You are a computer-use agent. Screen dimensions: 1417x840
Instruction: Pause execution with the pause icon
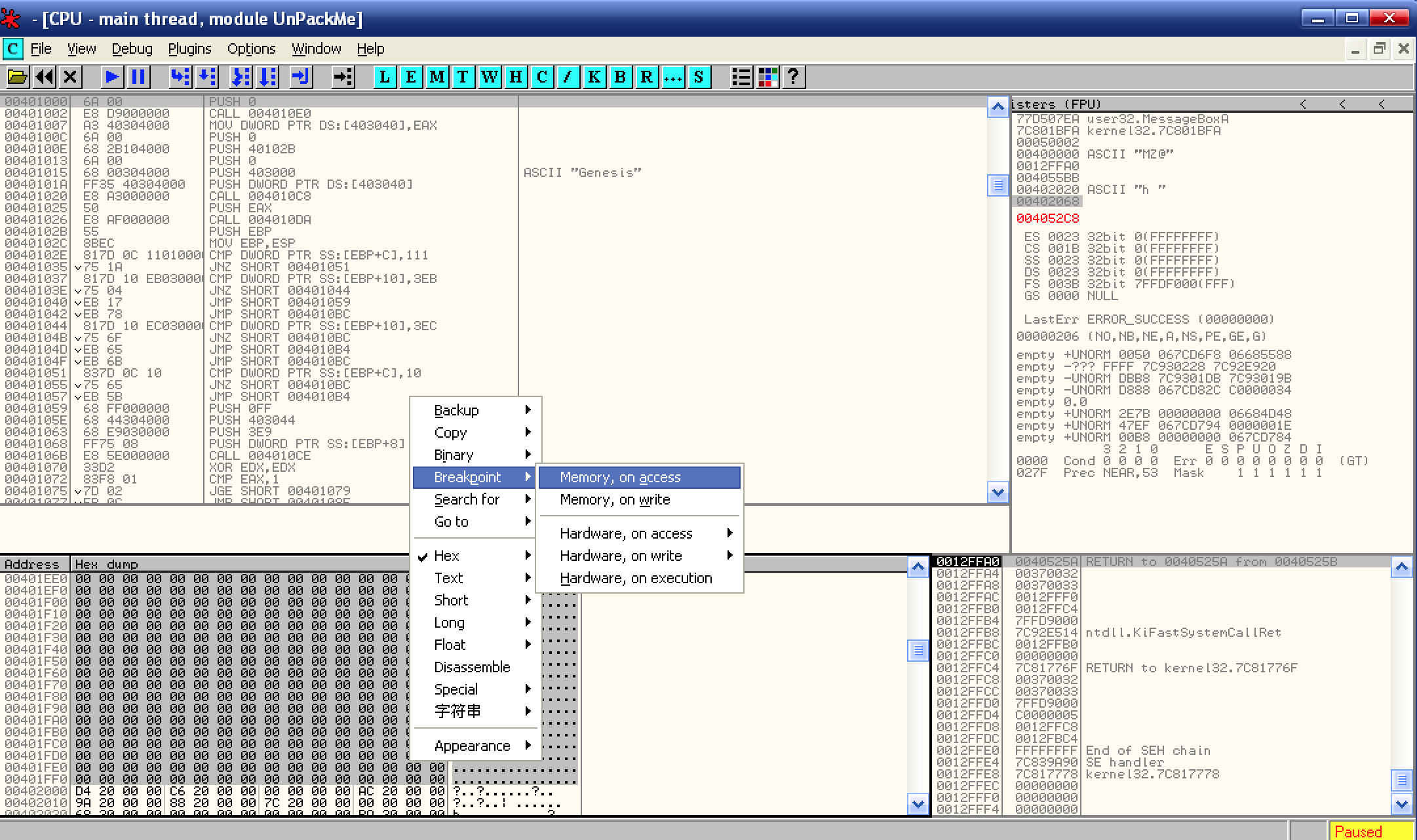click(x=138, y=77)
